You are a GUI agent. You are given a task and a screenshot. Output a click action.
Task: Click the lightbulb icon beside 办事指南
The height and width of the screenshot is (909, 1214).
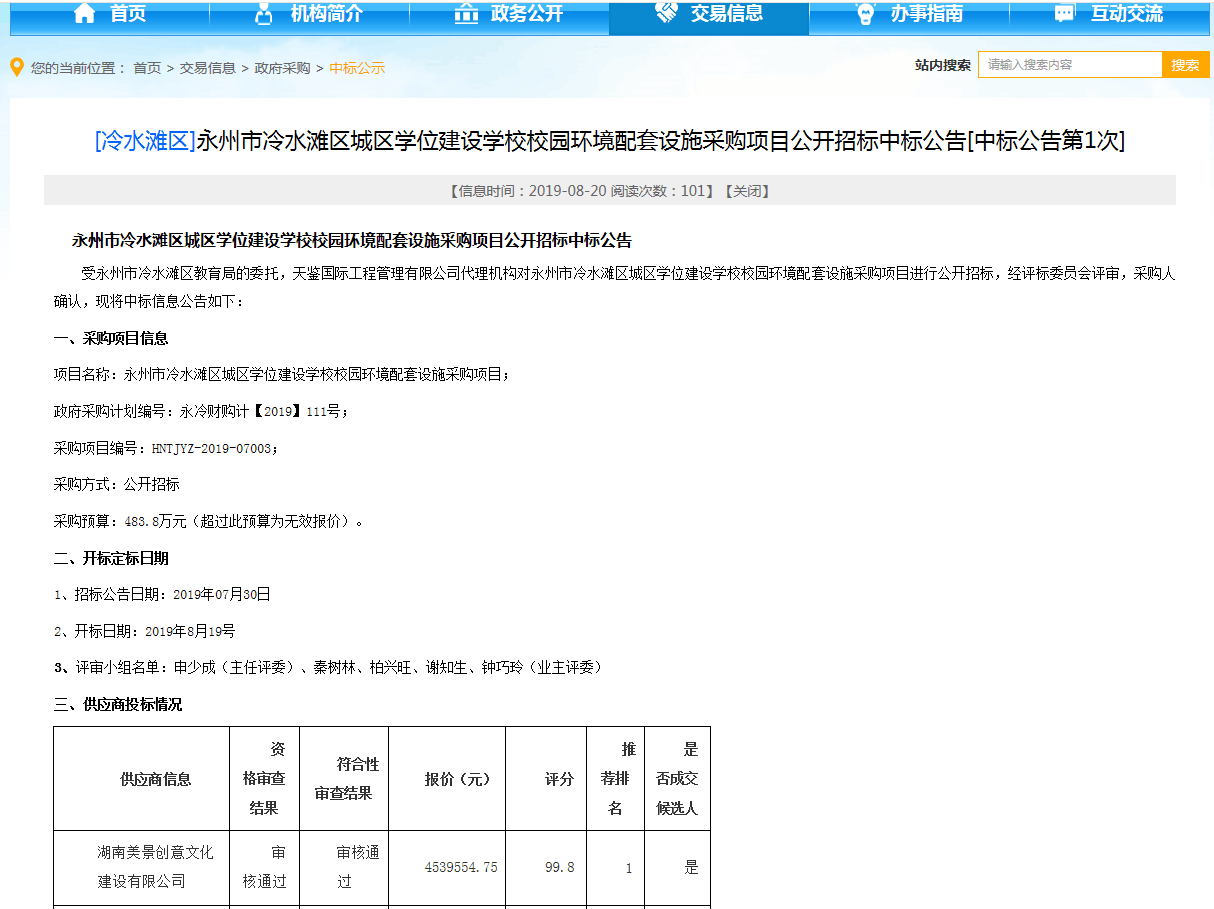coord(866,13)
